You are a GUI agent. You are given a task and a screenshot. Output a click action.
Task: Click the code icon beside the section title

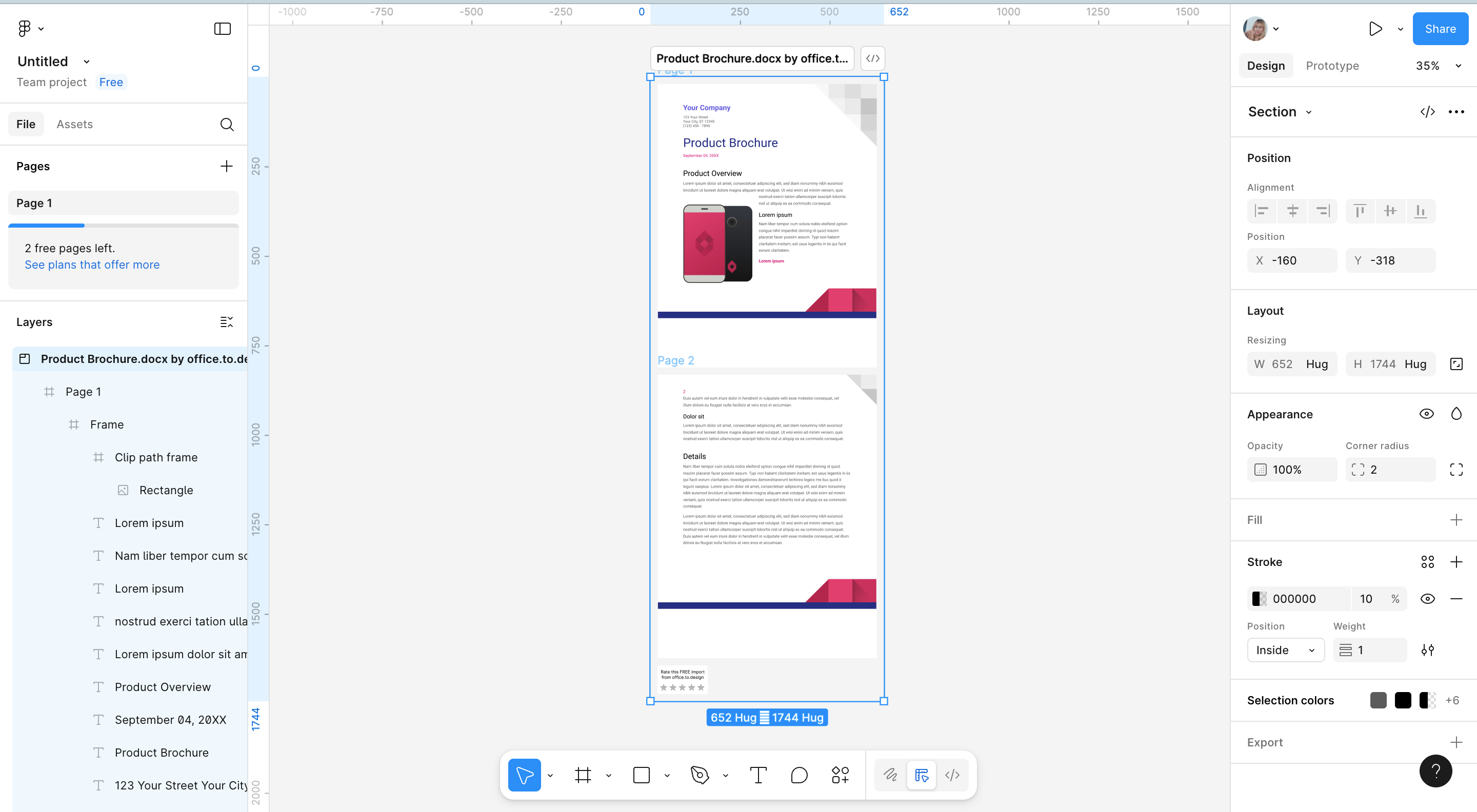click(x=873, y=58)
